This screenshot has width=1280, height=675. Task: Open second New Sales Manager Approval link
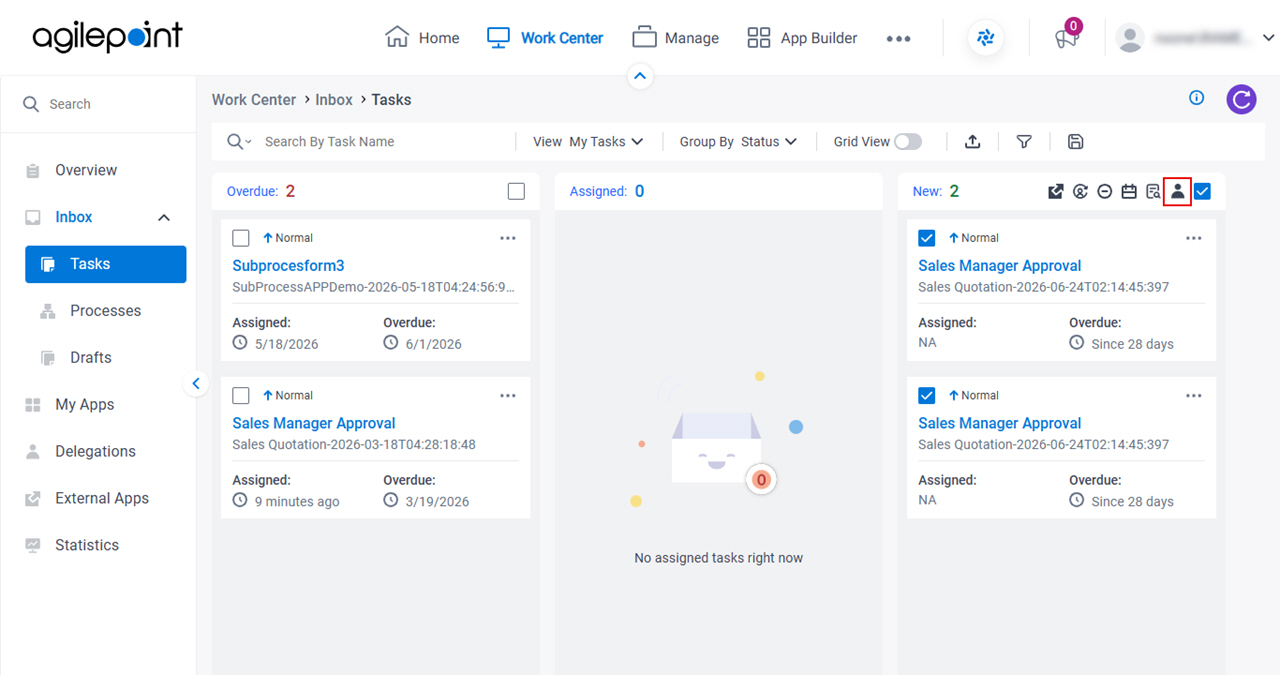[1000, 423]
